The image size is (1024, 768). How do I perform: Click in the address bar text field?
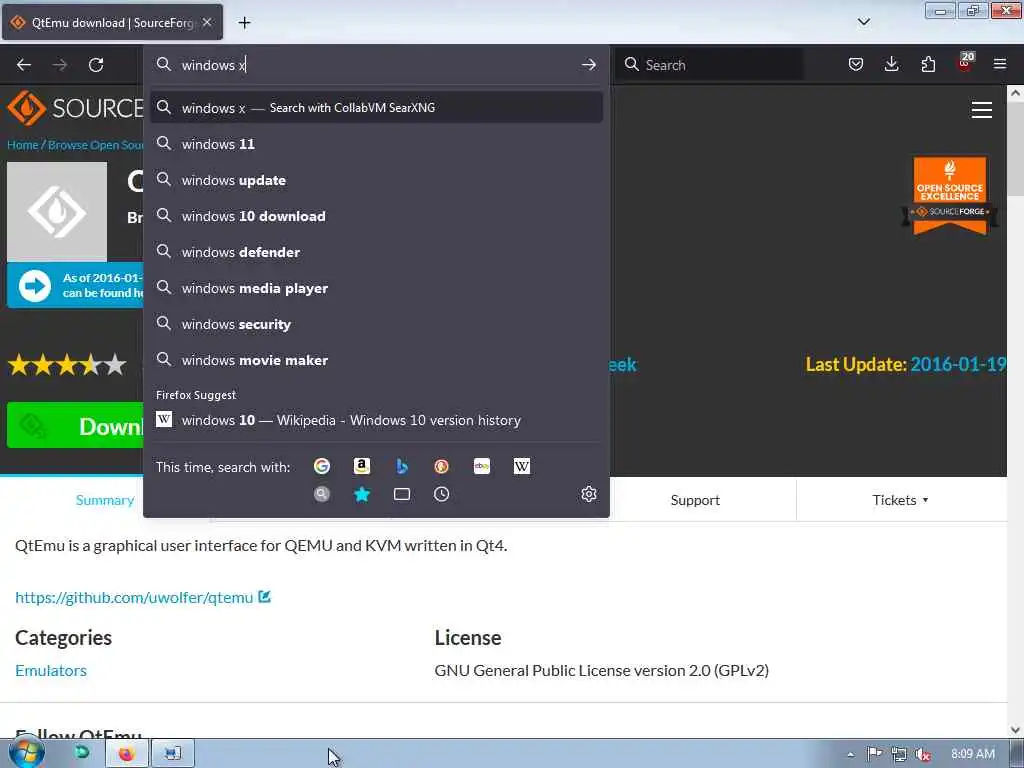(x=377, y=65)
